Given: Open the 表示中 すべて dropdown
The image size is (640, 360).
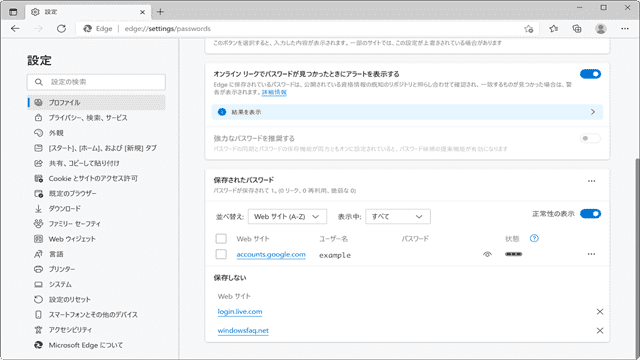Looking at the screenshot, I should [x=398, y=216].
